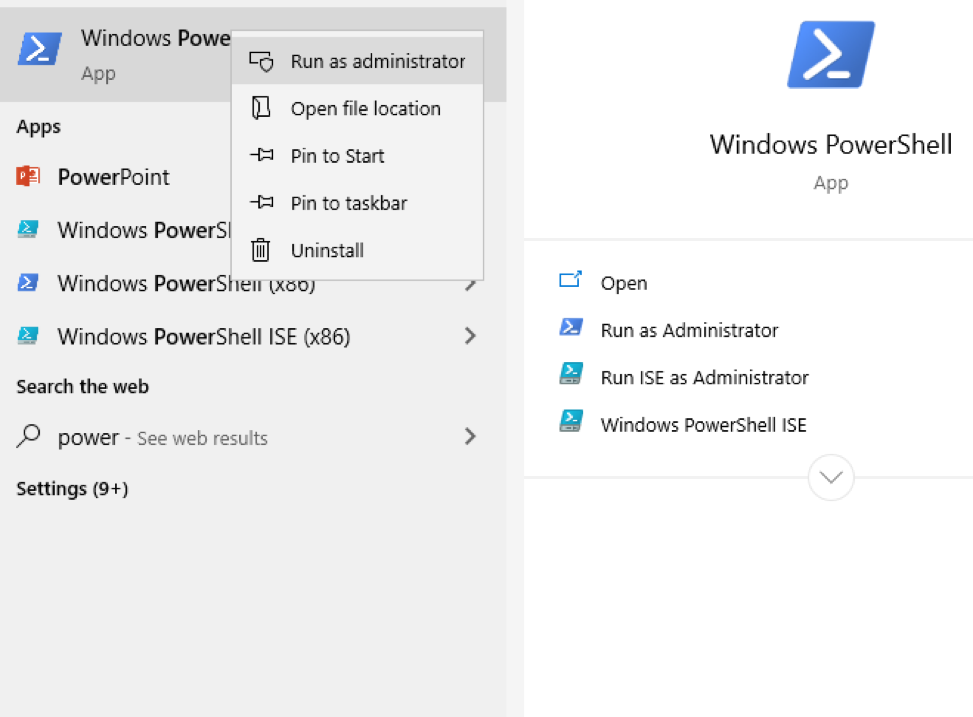Click the Windows PowerShell ISE result icon
This screenshot has width=973, height=717.
tap(28, 230)
